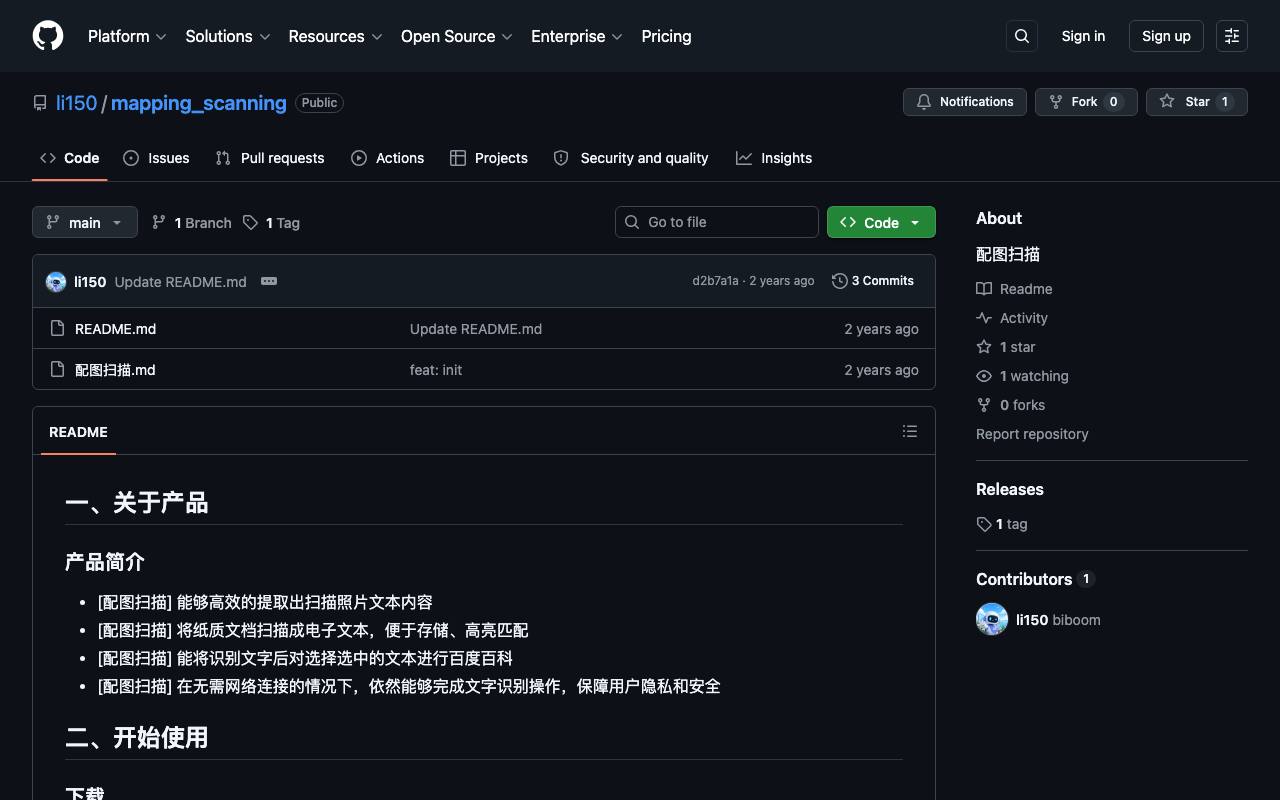Screen dimensions: 1280x800
Task: Open the Actions tab
Action: 388,158
